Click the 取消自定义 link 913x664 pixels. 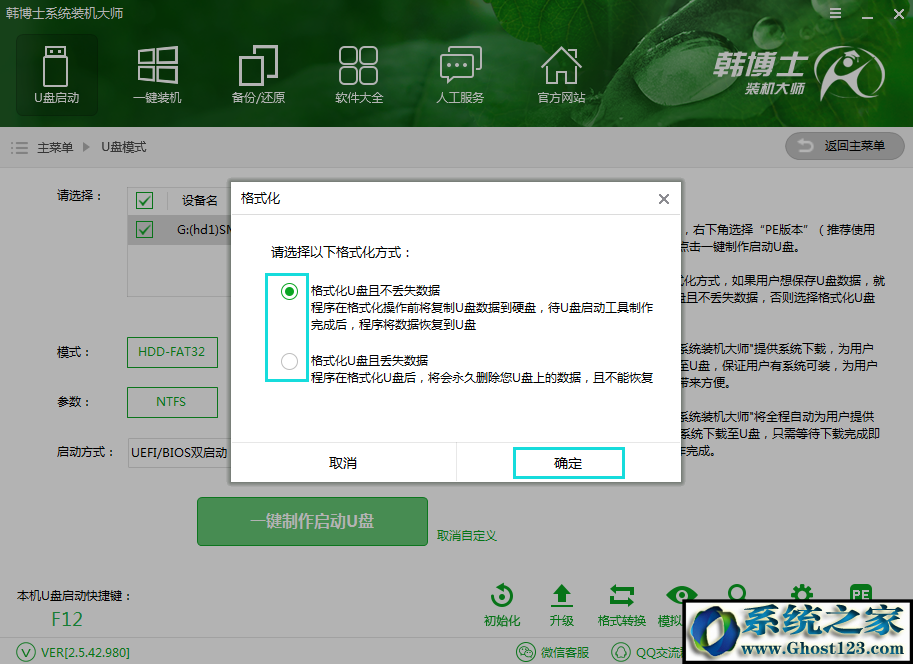point(467,536)
